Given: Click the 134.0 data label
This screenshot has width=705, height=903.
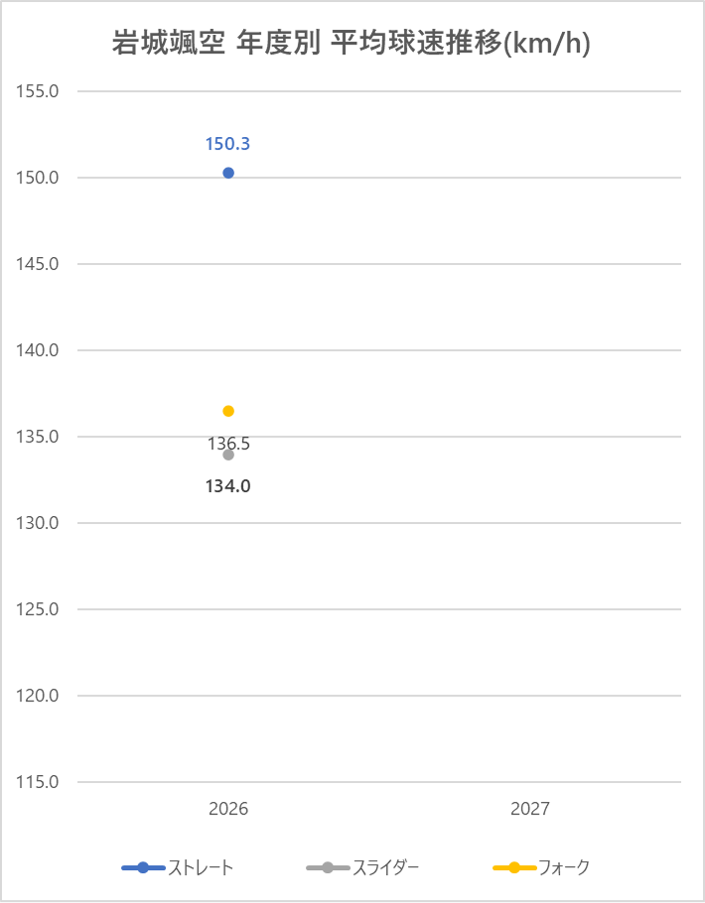Looking at the screenshot, I should point(228,487).
